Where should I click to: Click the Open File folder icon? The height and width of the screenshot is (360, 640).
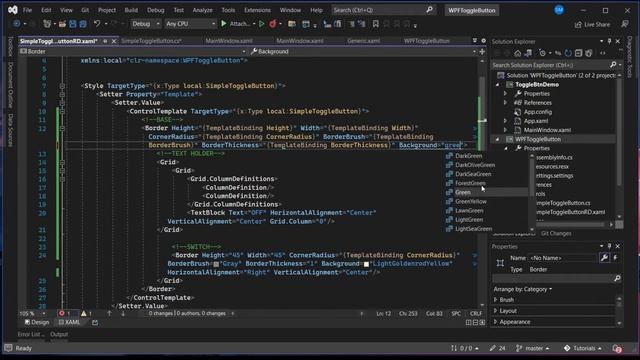point(62,24)
